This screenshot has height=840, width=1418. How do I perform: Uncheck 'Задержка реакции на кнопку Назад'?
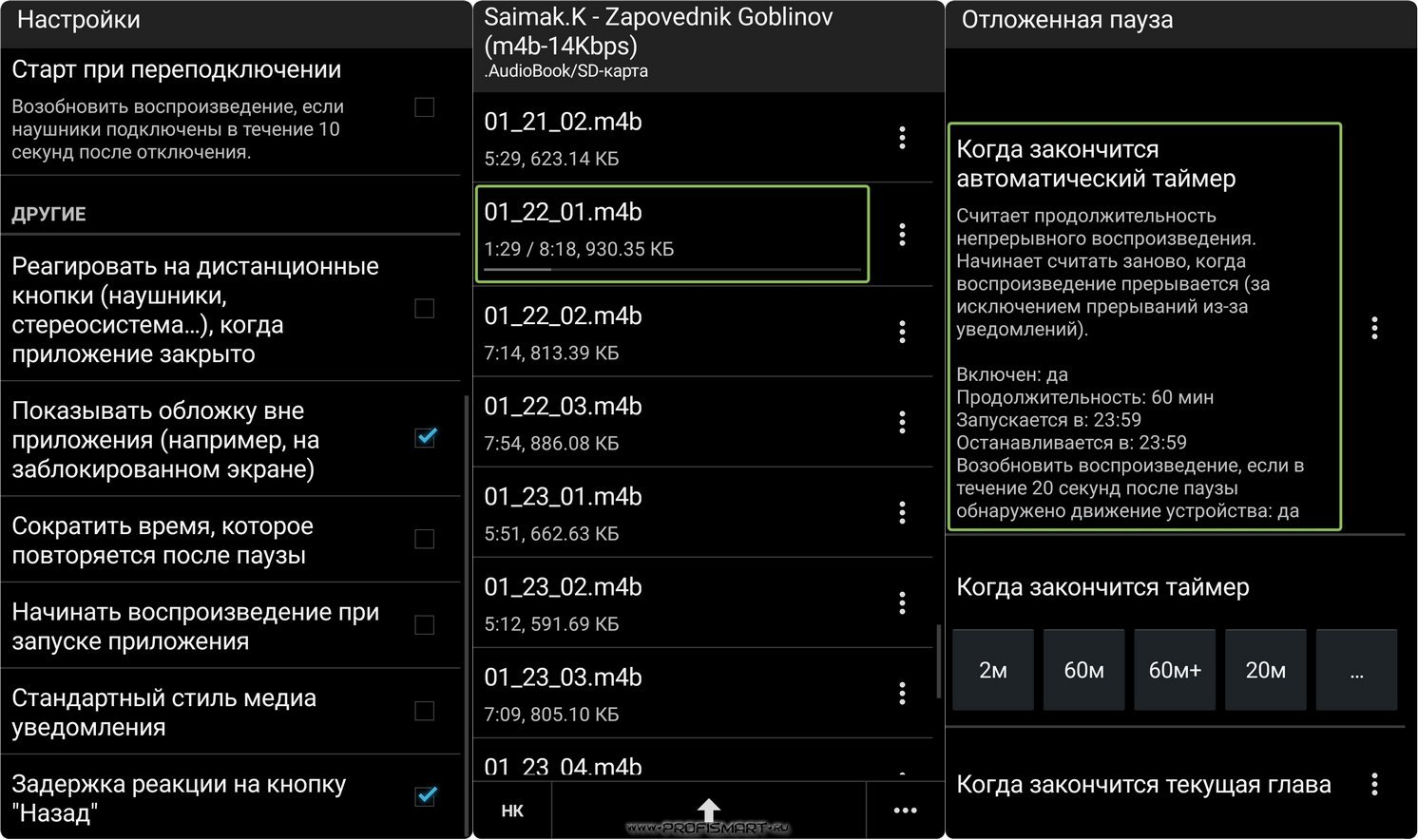[x=426, y=795]
